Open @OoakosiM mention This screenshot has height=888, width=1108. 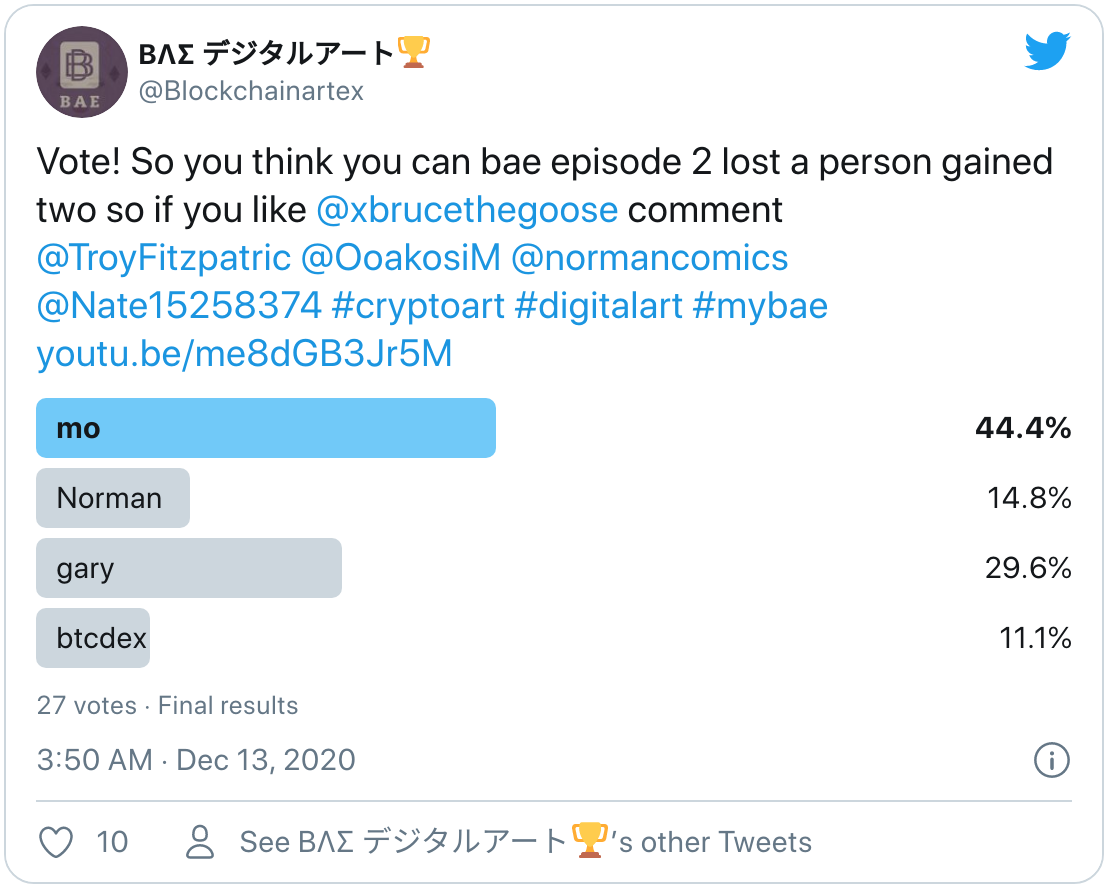(401, 258)
